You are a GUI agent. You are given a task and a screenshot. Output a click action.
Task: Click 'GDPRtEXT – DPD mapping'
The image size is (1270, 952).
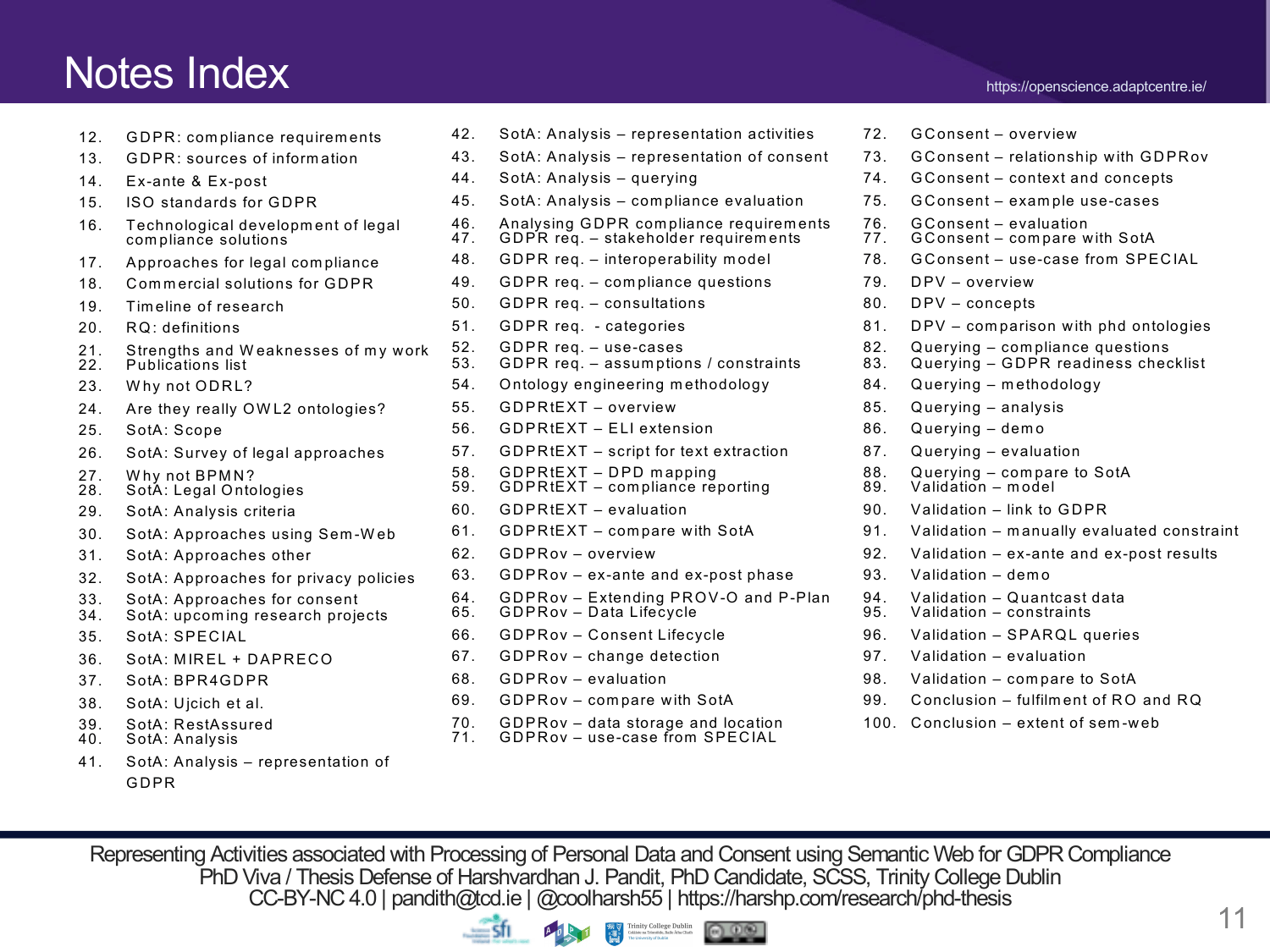coord(608,472)
